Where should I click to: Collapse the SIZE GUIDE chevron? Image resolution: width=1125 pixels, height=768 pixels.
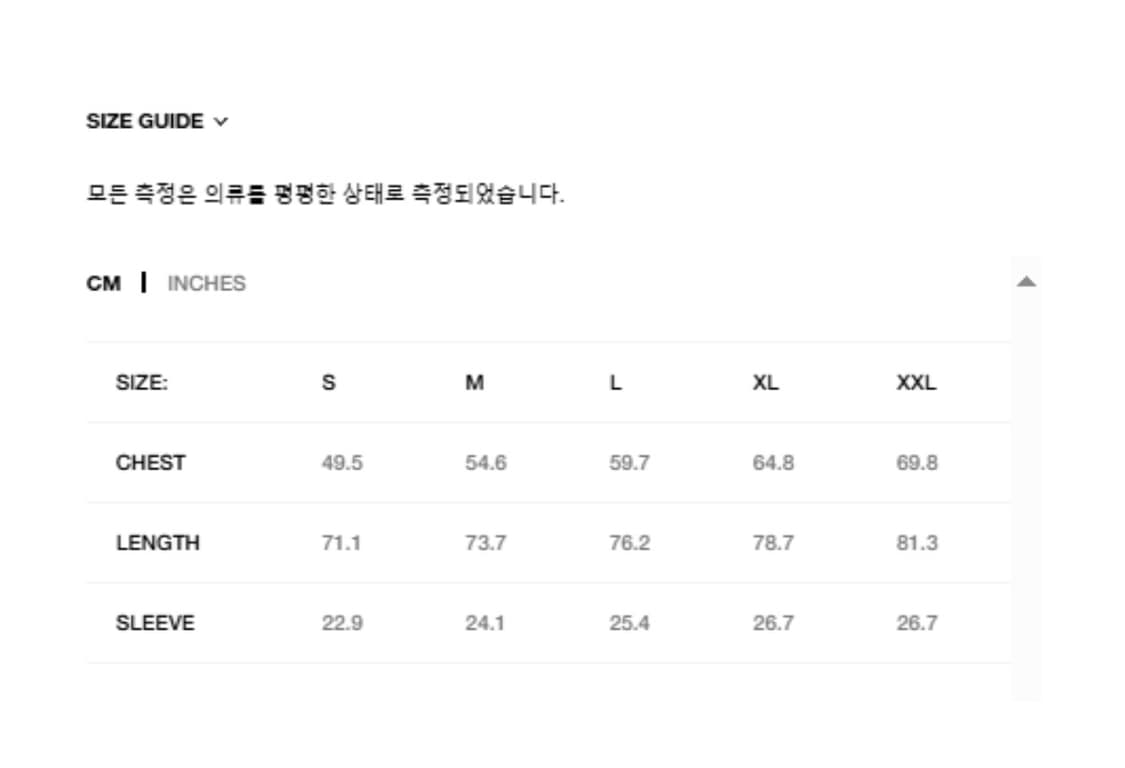point(221,122)
